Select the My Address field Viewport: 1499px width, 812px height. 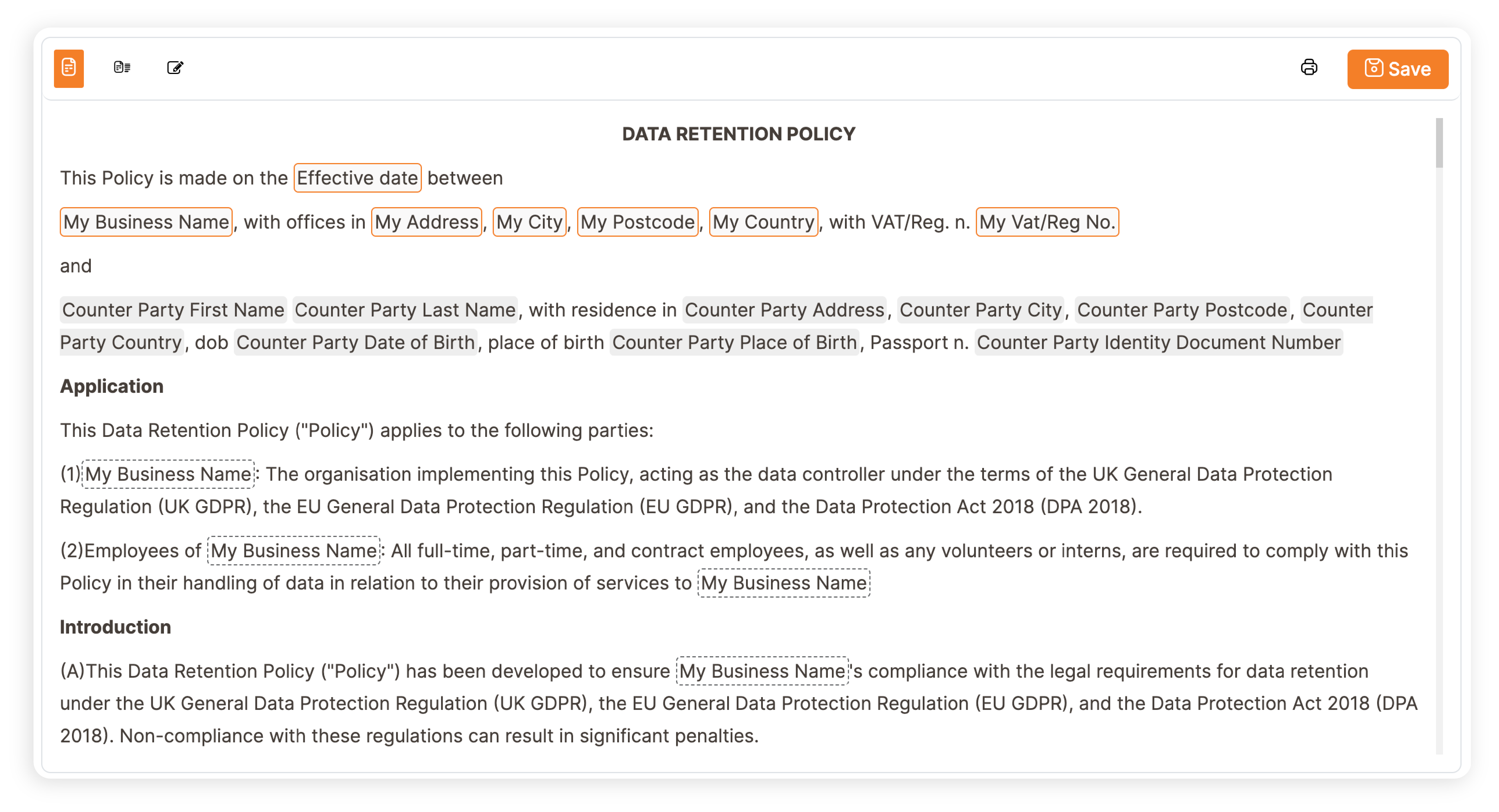(427, 222)
